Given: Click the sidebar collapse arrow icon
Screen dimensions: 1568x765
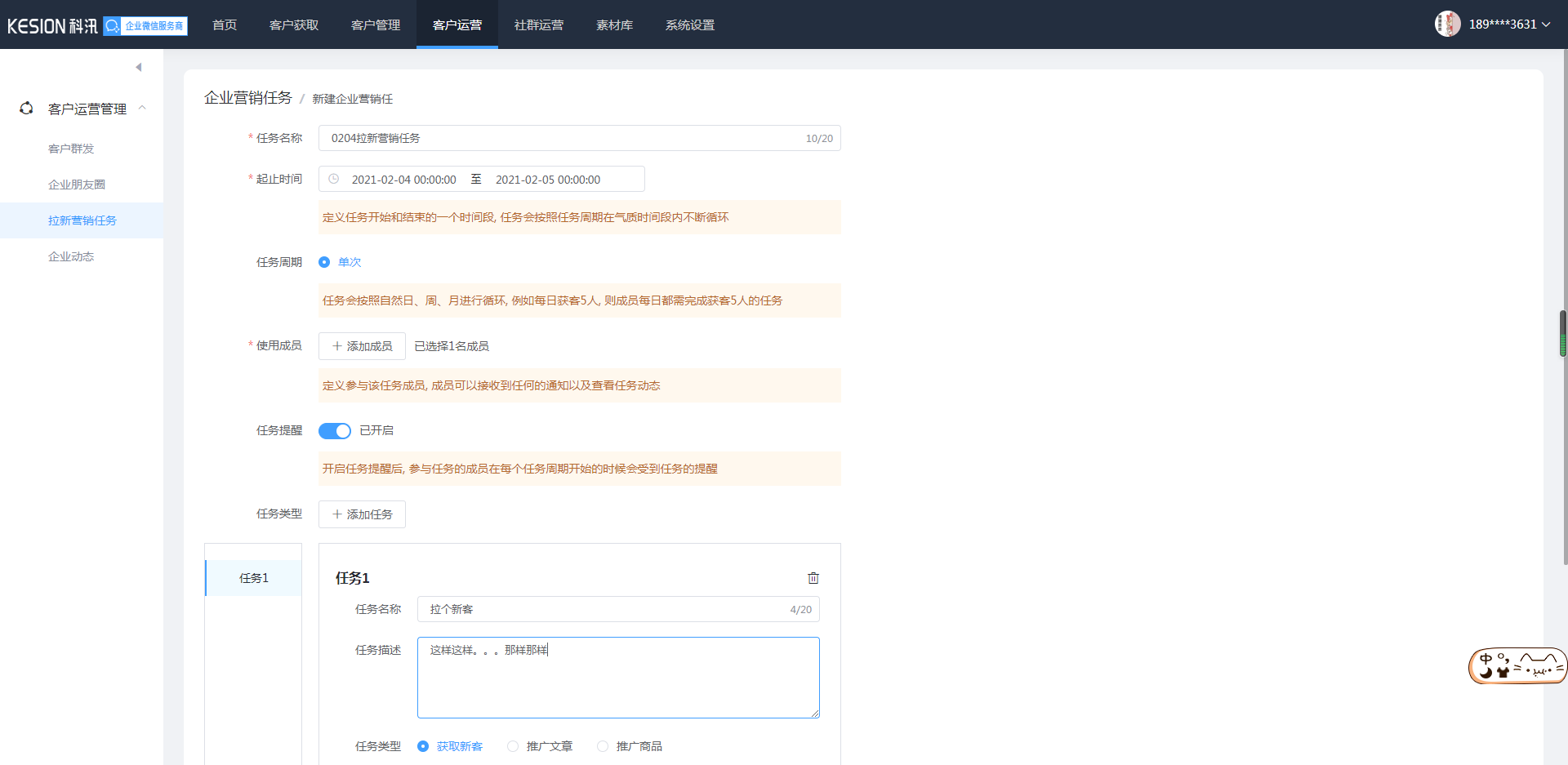Looking at the screenshot, I should click(x=139, y=67).
